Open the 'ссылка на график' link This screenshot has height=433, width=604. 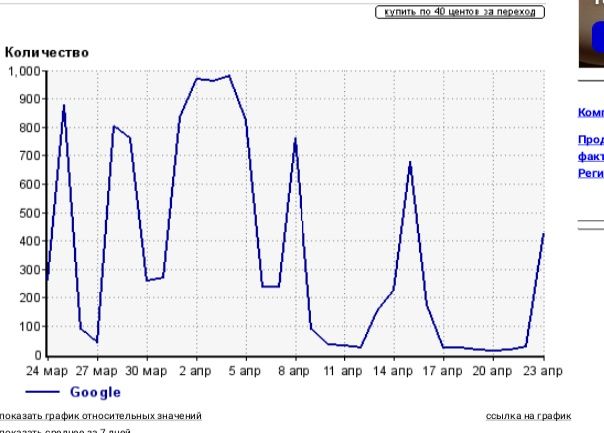(x=528, y=416)
